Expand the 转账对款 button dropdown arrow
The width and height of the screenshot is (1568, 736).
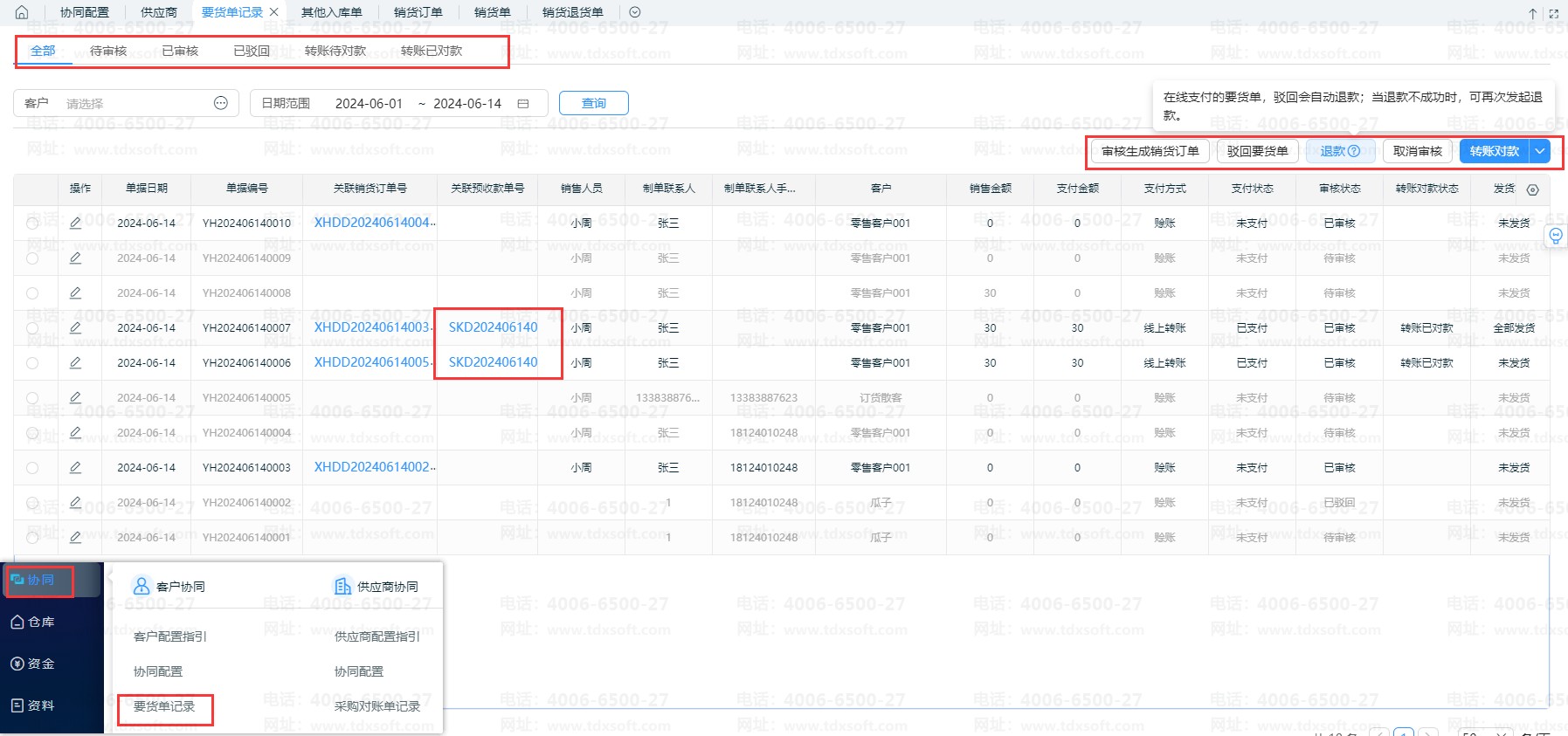1540,151
